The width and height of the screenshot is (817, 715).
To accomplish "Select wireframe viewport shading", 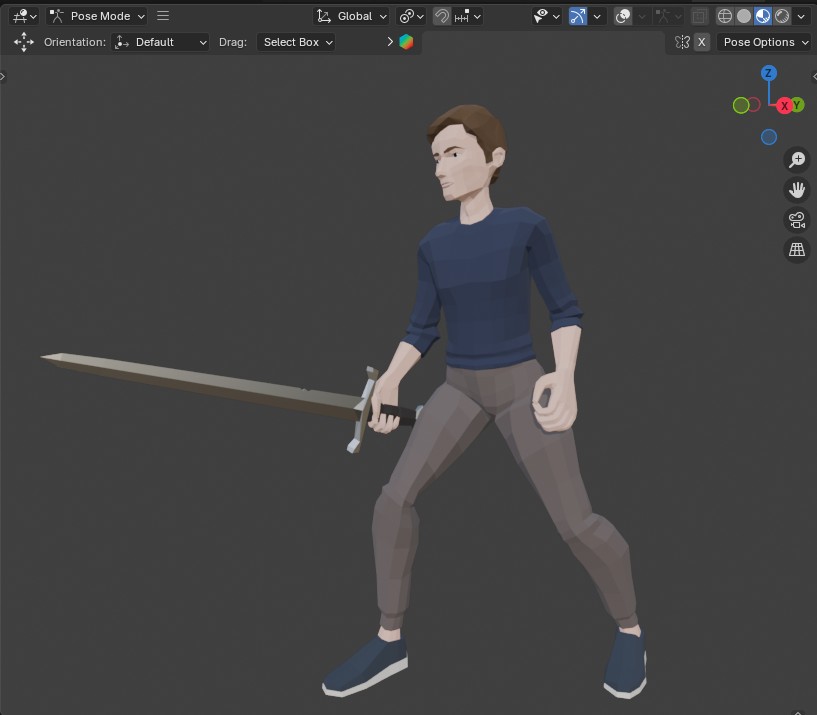I will [x=726, y=16].
